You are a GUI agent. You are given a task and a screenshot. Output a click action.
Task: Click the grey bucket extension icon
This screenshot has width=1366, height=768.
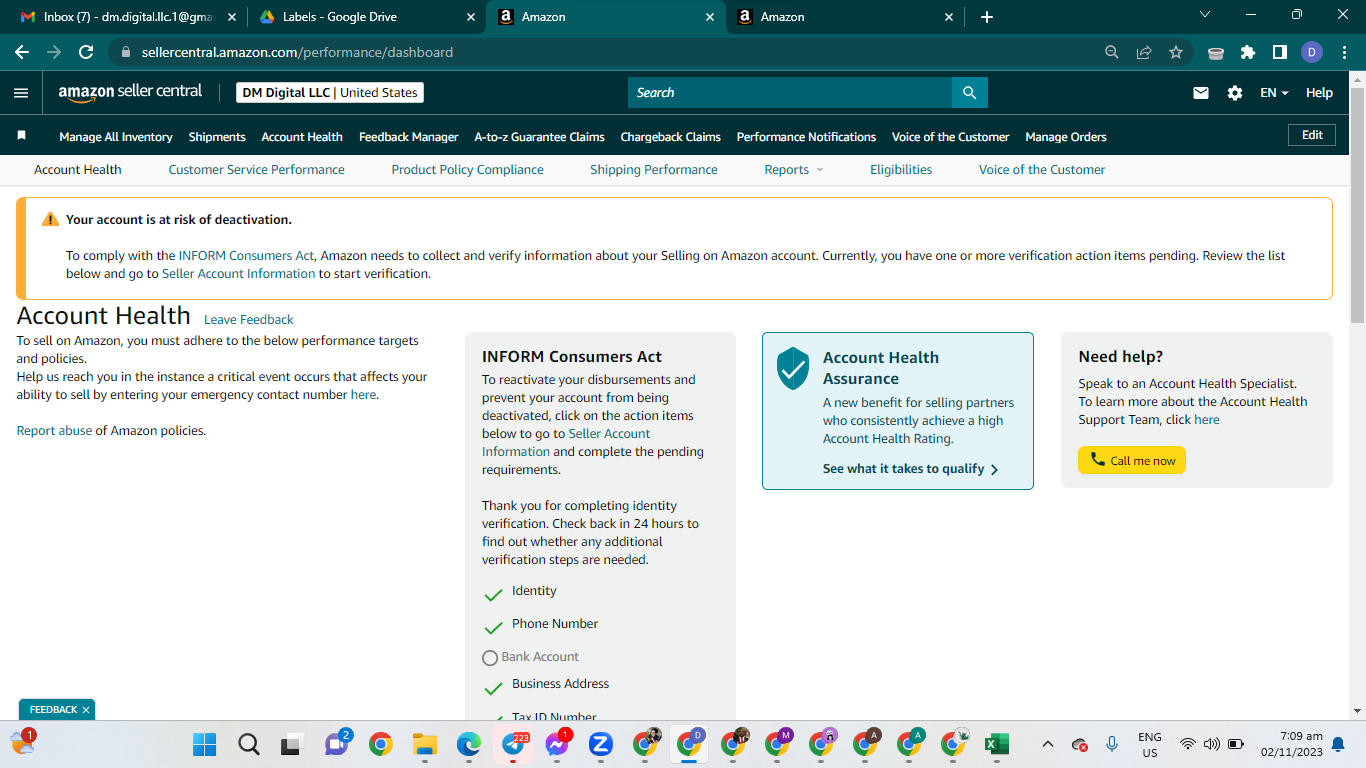pos(1216,52)
